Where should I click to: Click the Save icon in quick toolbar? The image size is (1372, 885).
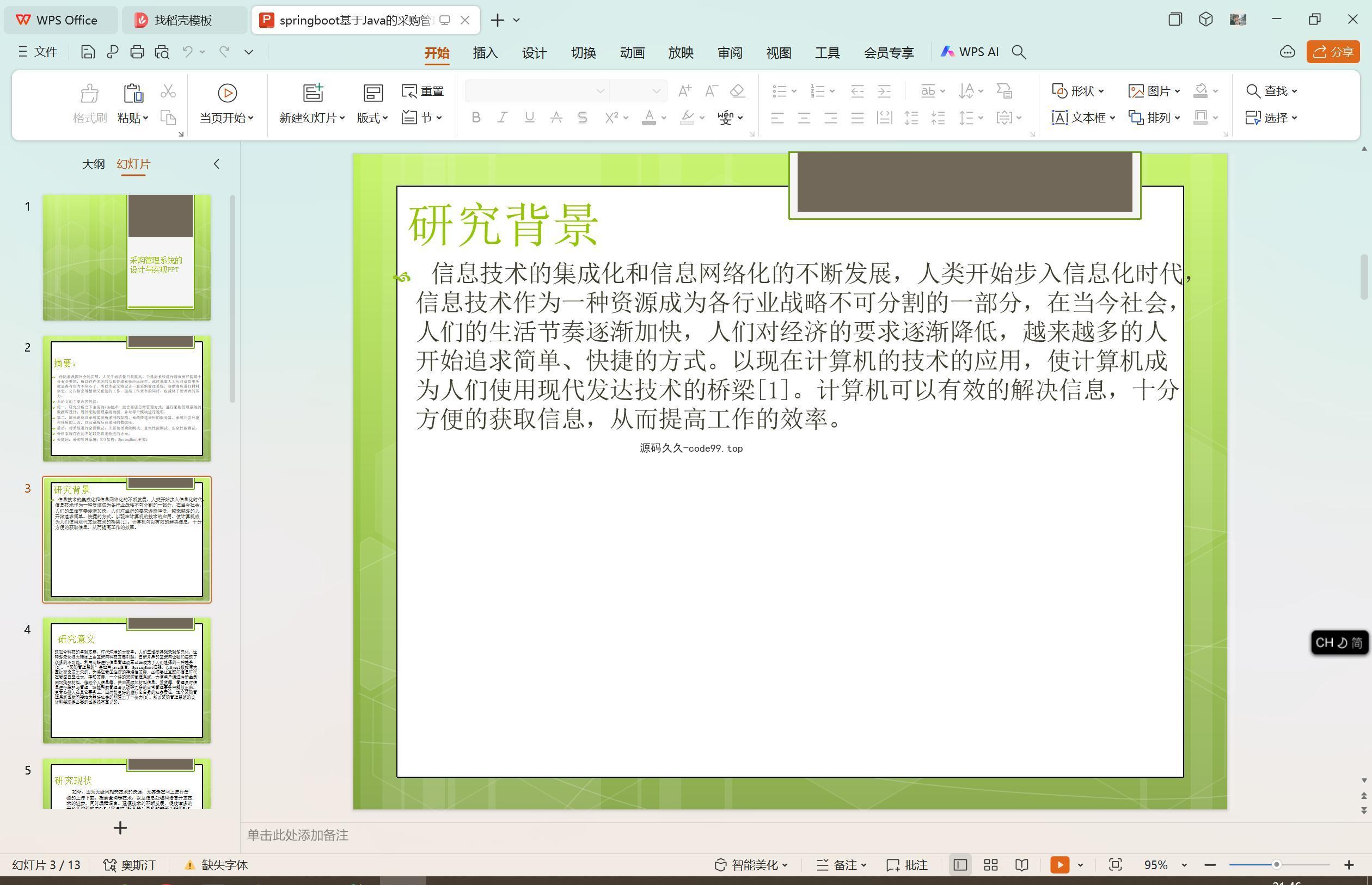(x=87, y=52)
